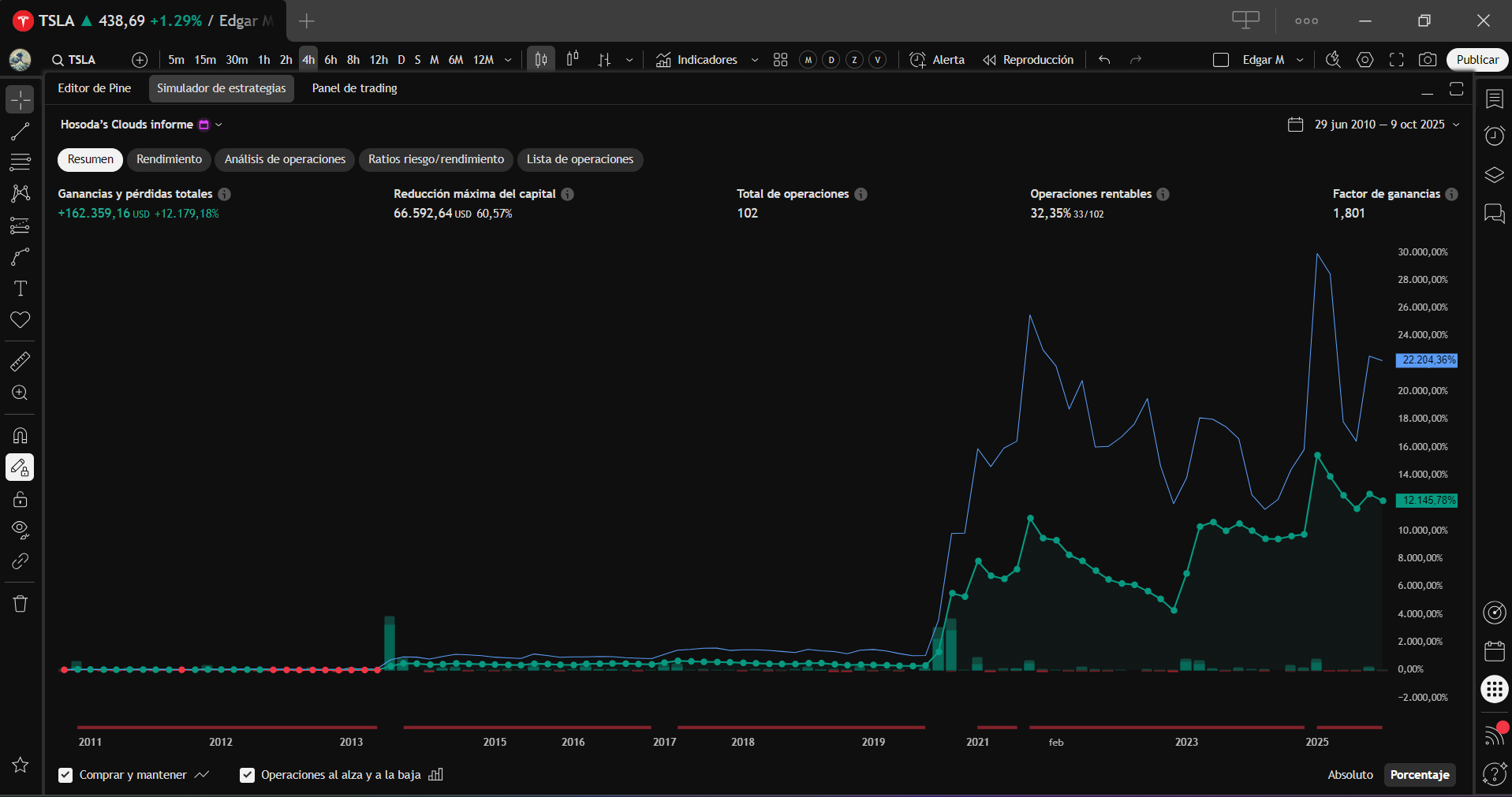Select the ruler measure tool
The image size is (1512, 797).
coord(20,362)
